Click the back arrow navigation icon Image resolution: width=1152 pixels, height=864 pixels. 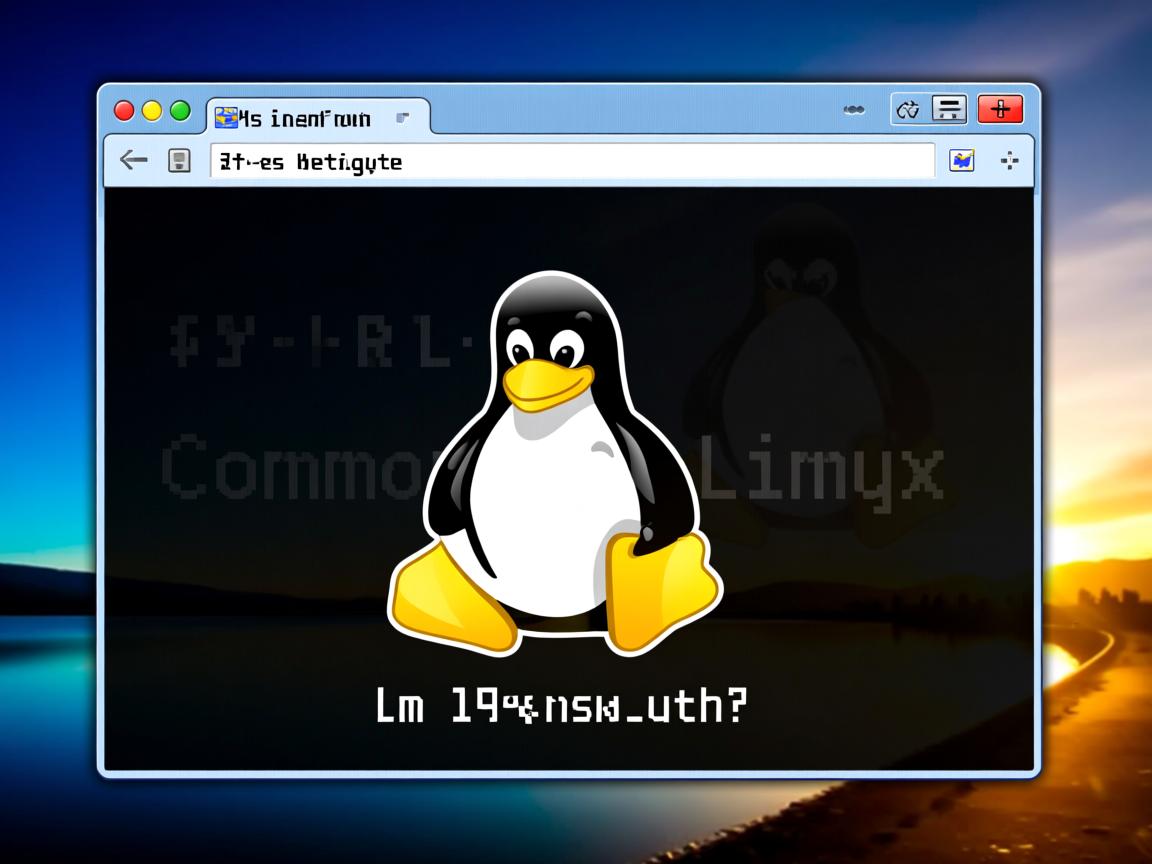point(133,160)
